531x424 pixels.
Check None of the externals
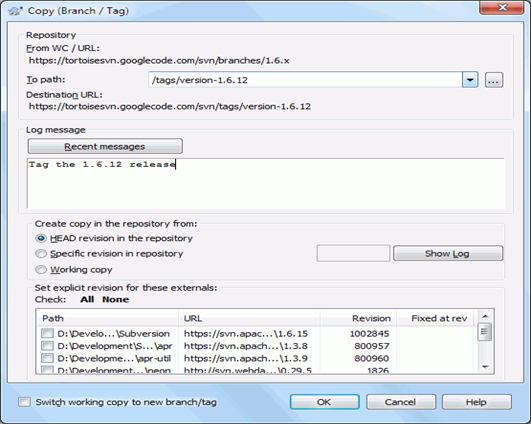tap(115, 299)
